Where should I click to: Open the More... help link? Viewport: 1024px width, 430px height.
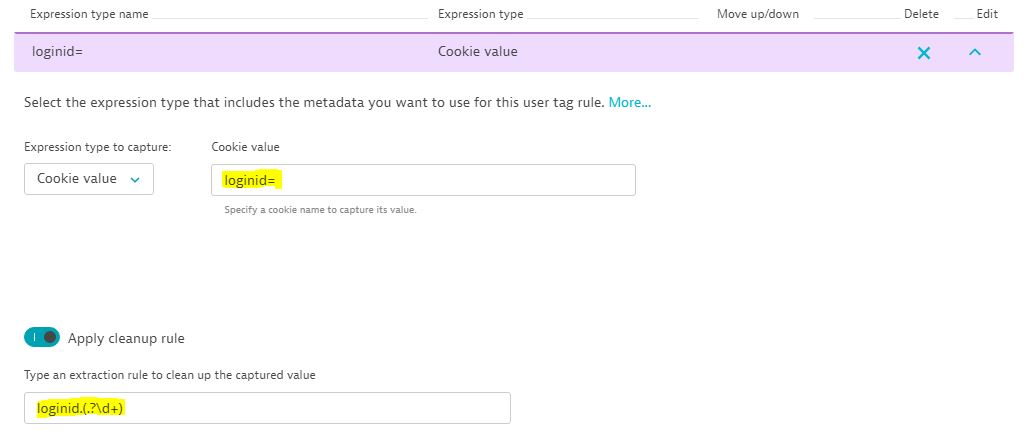tap(630, 102)
